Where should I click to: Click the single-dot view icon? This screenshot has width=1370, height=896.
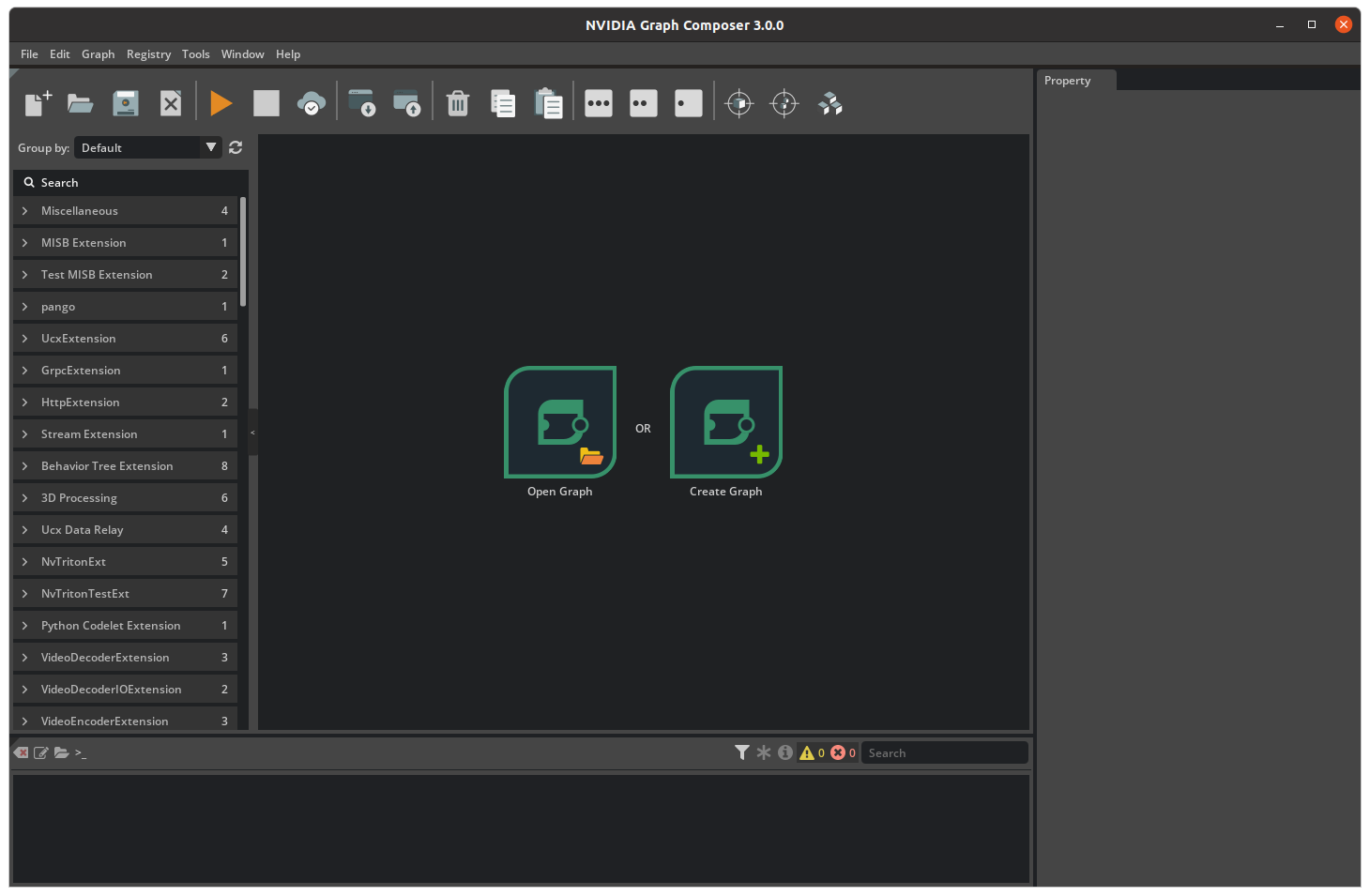(689, 103)
